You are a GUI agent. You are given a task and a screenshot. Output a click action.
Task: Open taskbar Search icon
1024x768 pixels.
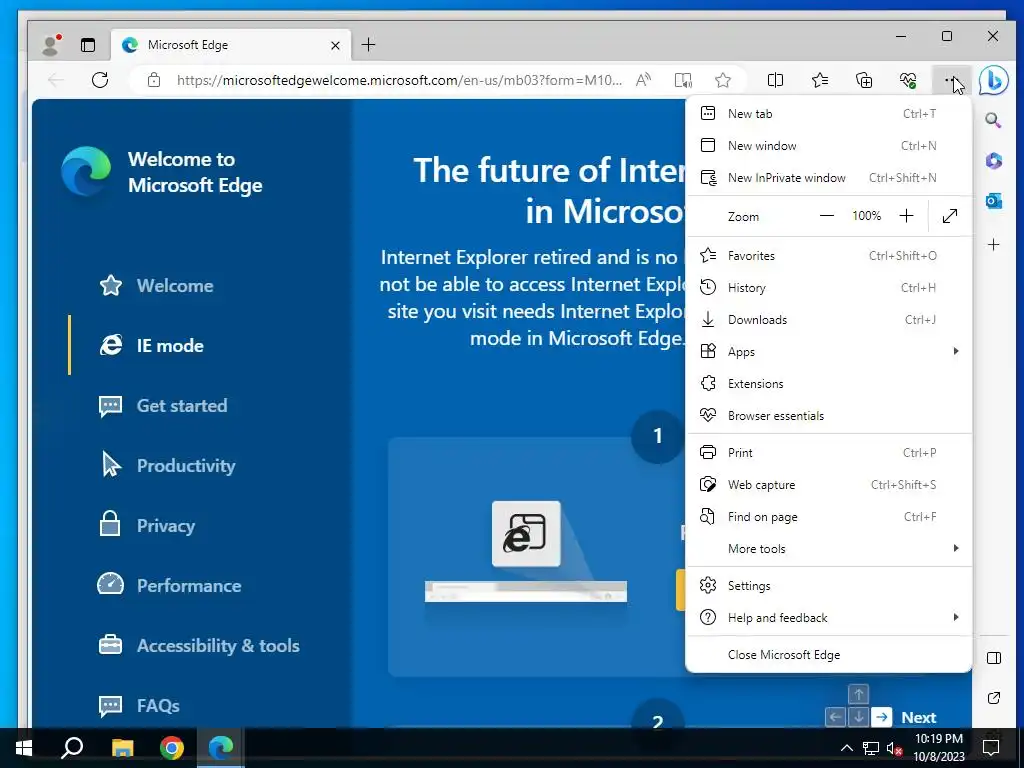72,748
